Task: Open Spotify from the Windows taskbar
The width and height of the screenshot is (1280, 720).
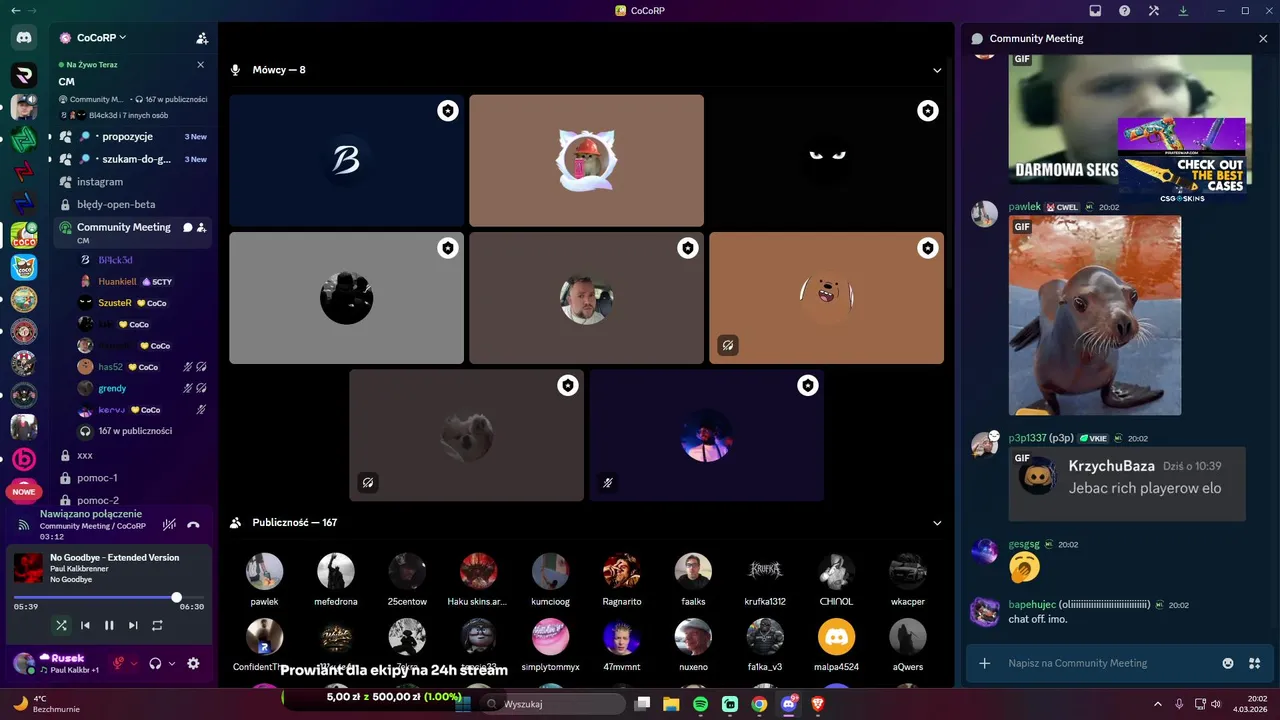Action: pos(701,704)
